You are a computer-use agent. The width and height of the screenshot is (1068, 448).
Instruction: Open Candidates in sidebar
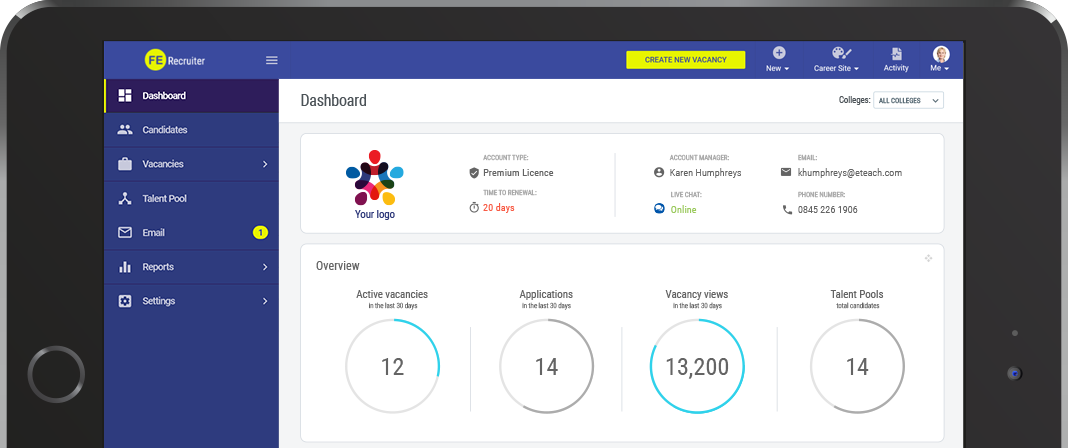click(191, 129)
